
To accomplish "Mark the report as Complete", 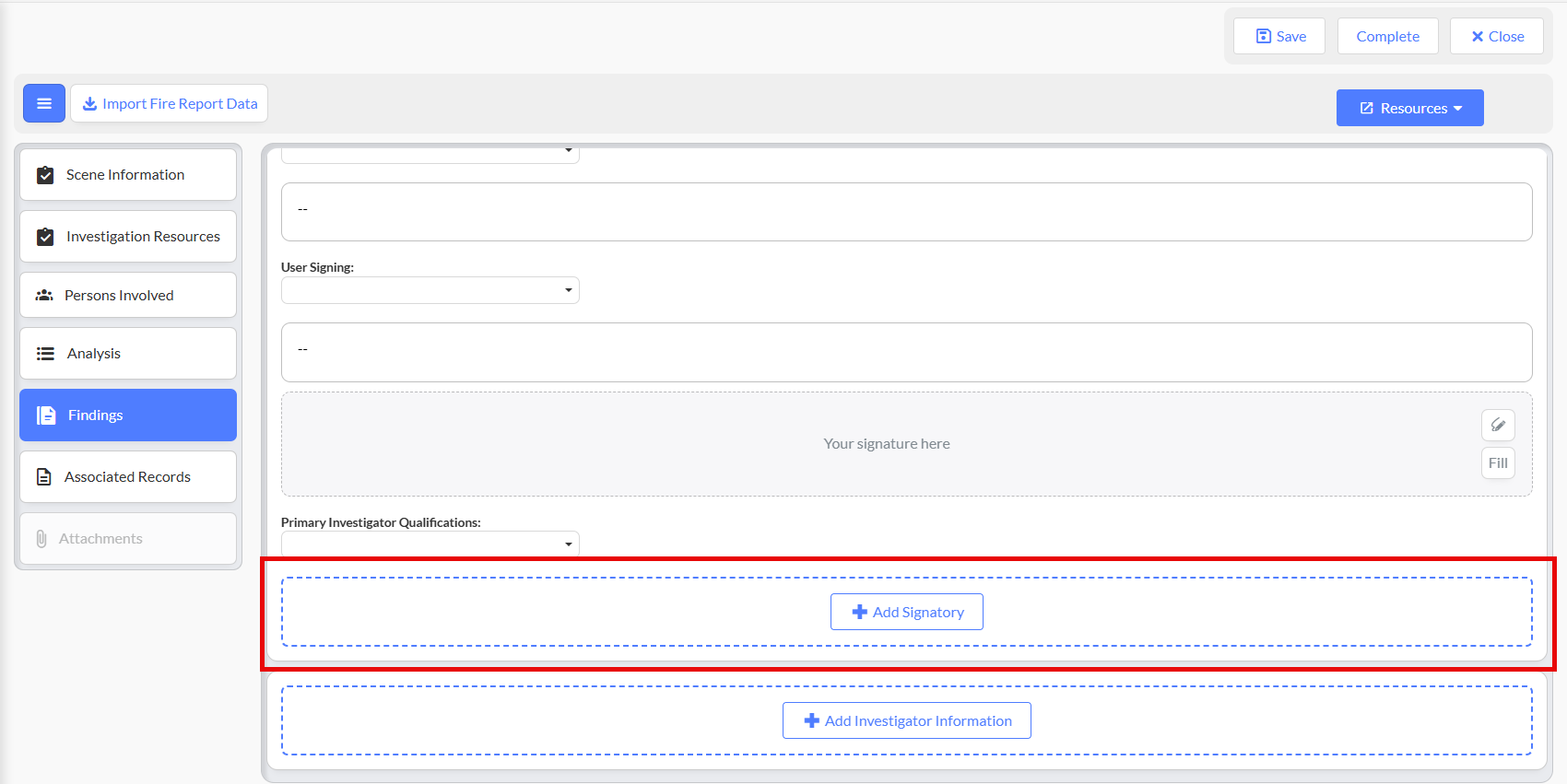I will coord(1387,36).
